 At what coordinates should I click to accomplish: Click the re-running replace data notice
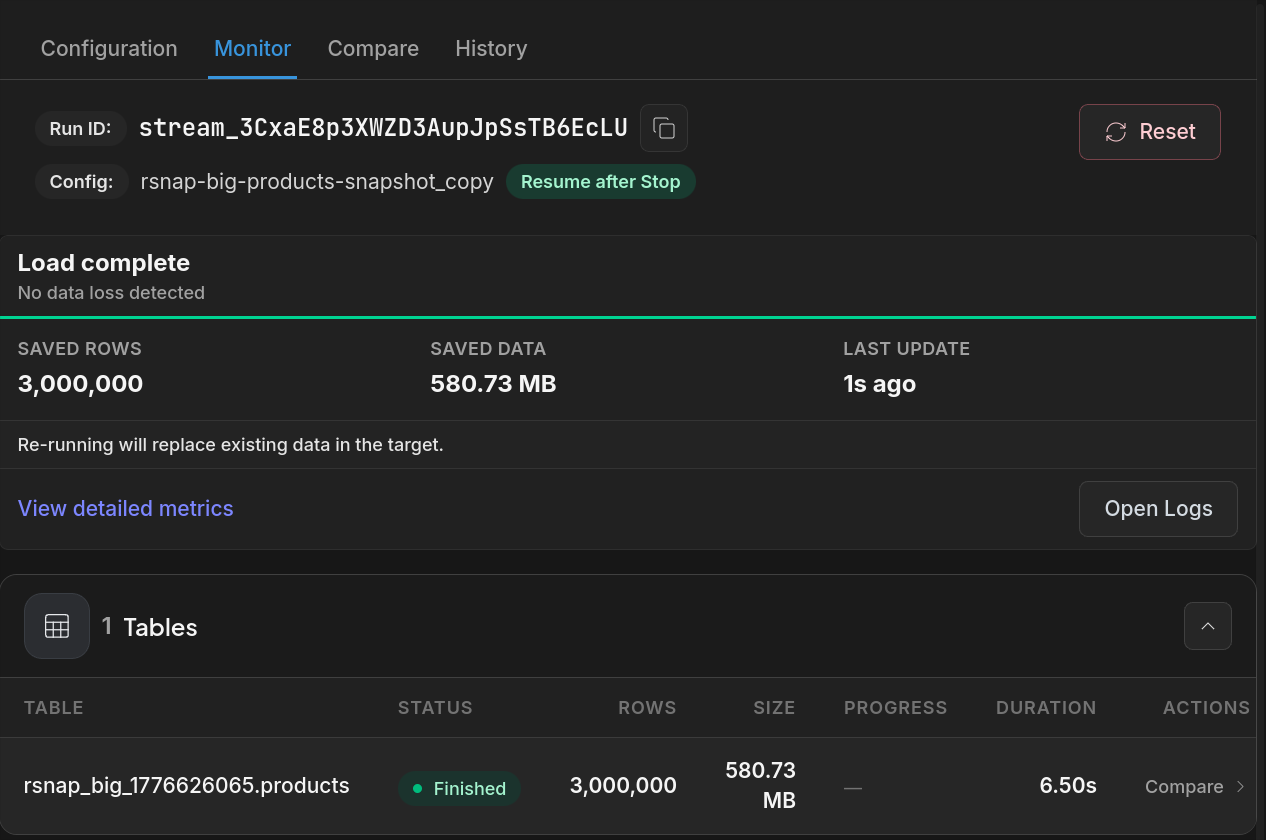[231, 445]
